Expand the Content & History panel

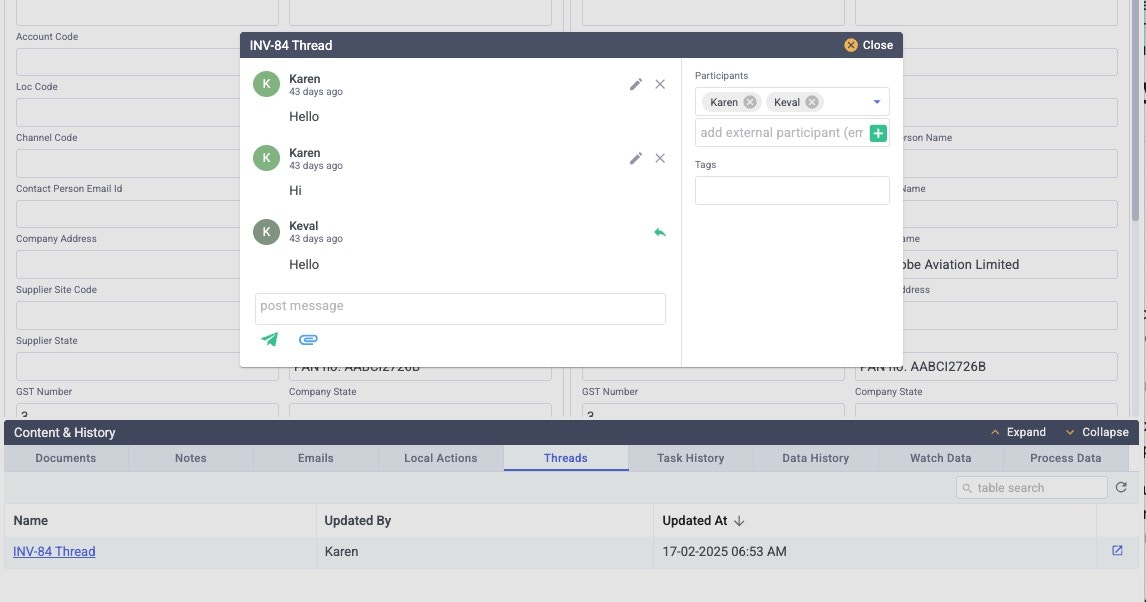coord(1018,433)
